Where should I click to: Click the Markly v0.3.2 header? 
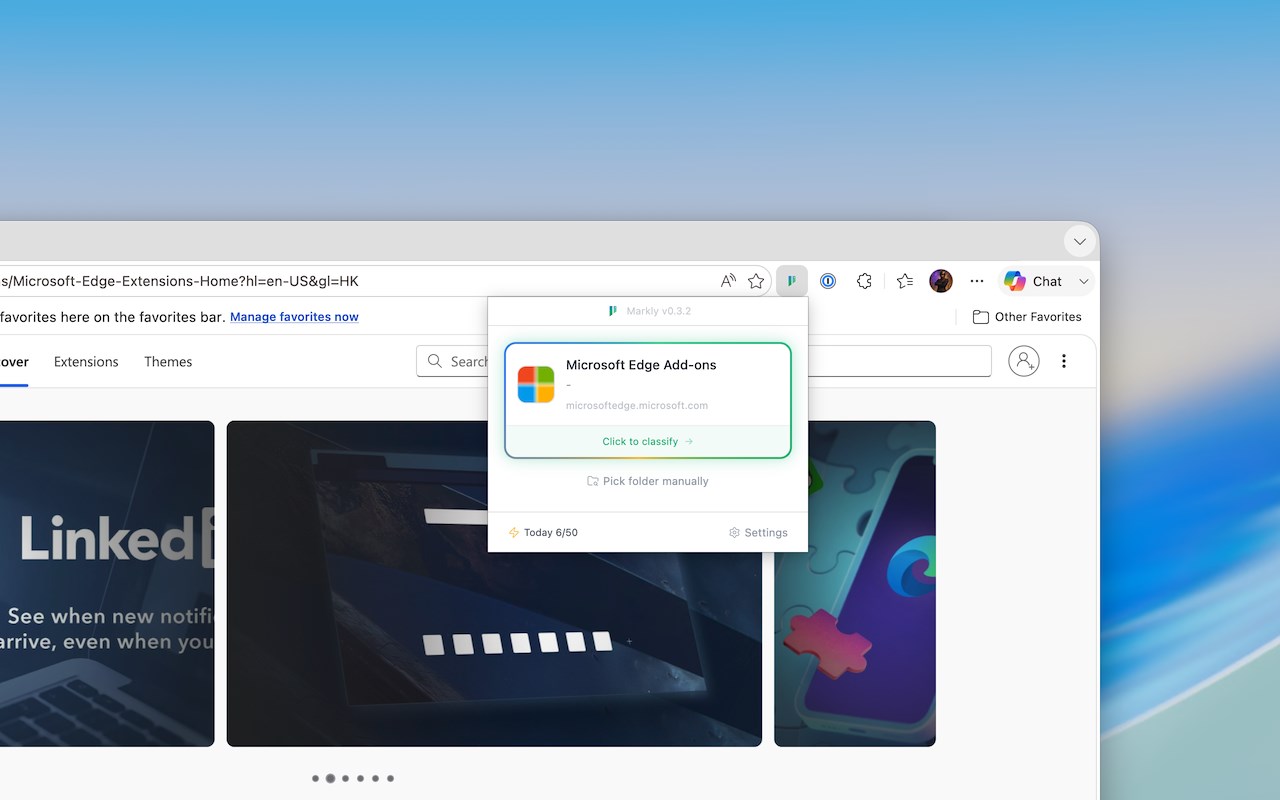649,311
